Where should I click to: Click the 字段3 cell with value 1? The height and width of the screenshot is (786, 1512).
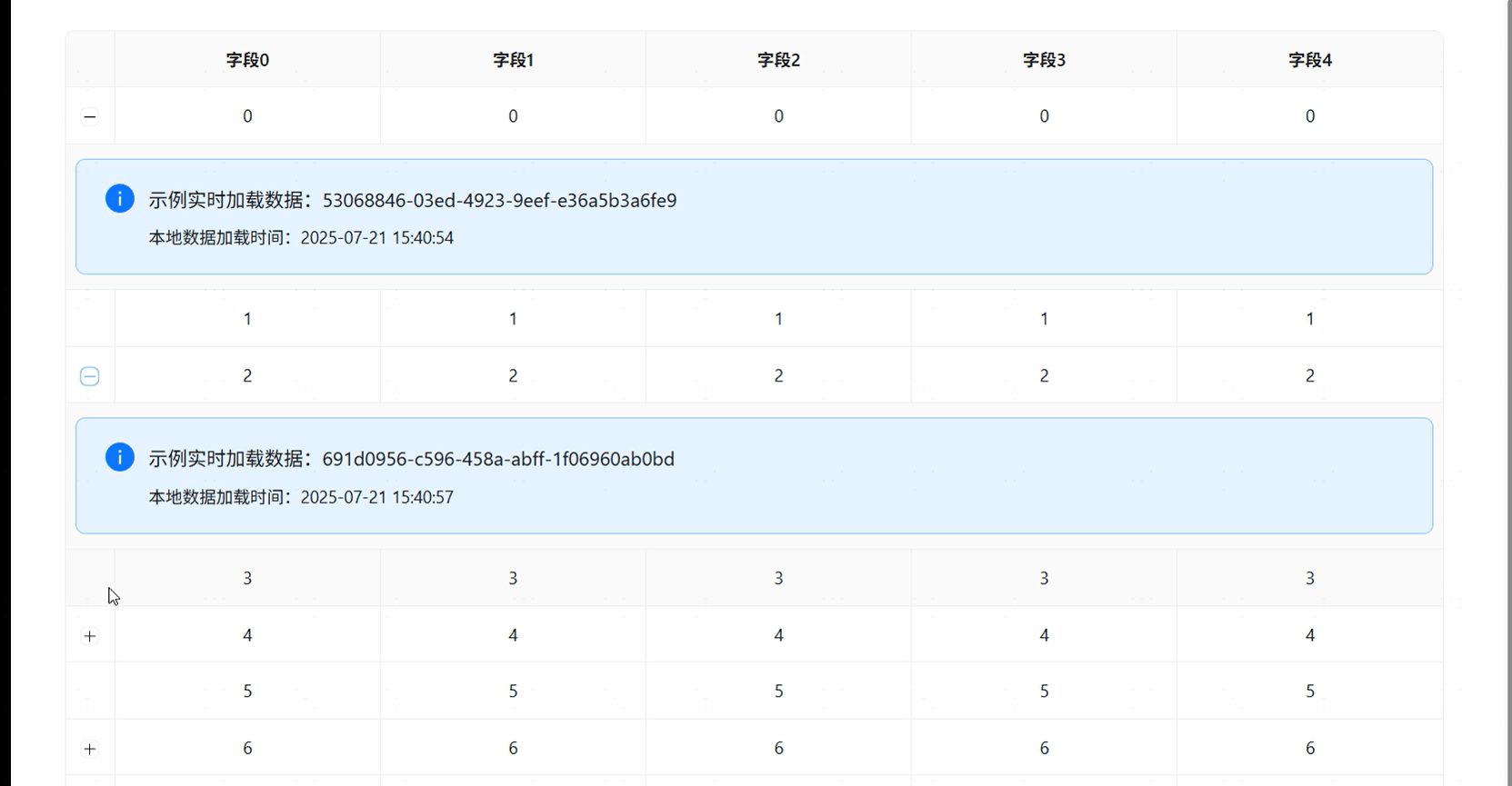pyautogui.click(x=1044, y=319)
